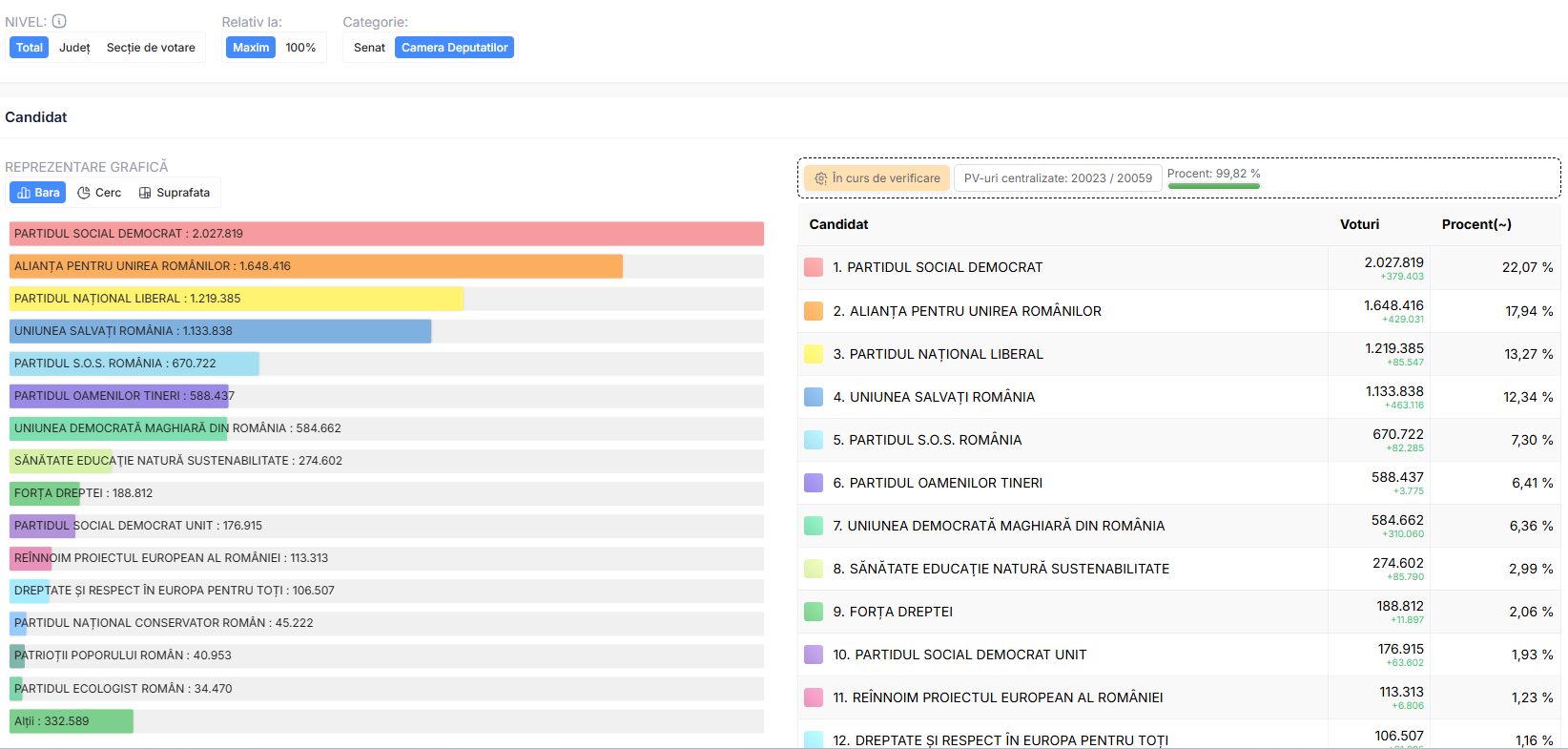Click the PV-uri centralizate counter
The image size is (1568, 749).
[x=1057, y=178]
